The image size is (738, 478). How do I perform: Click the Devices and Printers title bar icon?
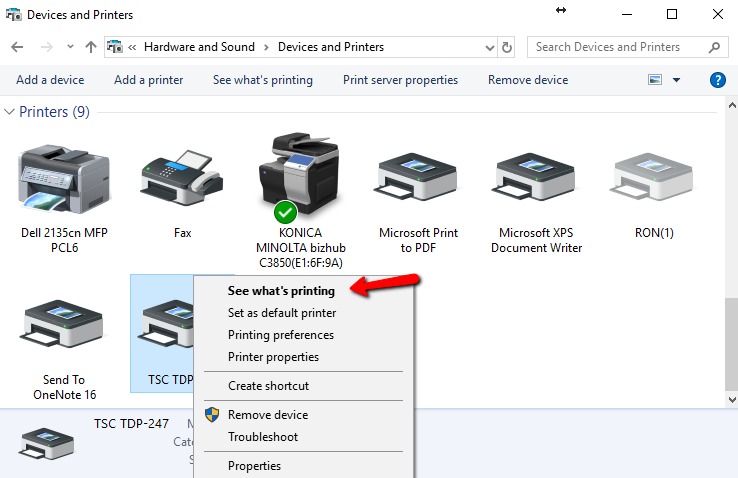(14, 15)
